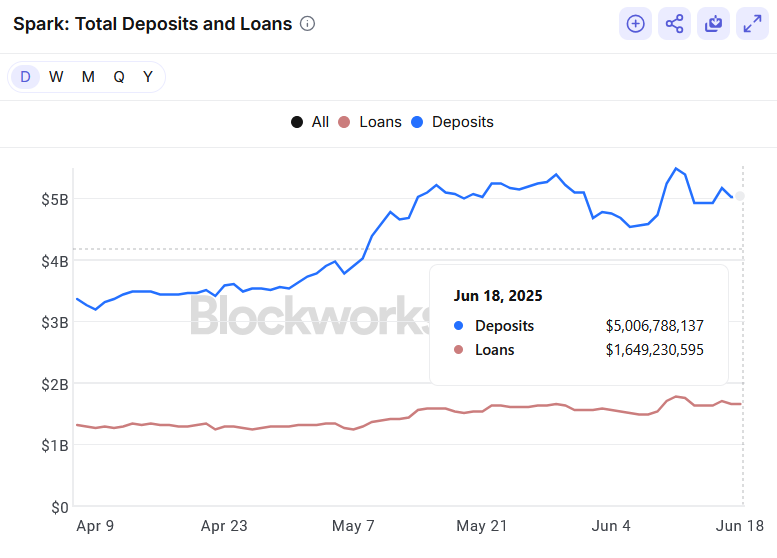Click the $4B y-axis label
777x558 pixels.
coord(55,261)
